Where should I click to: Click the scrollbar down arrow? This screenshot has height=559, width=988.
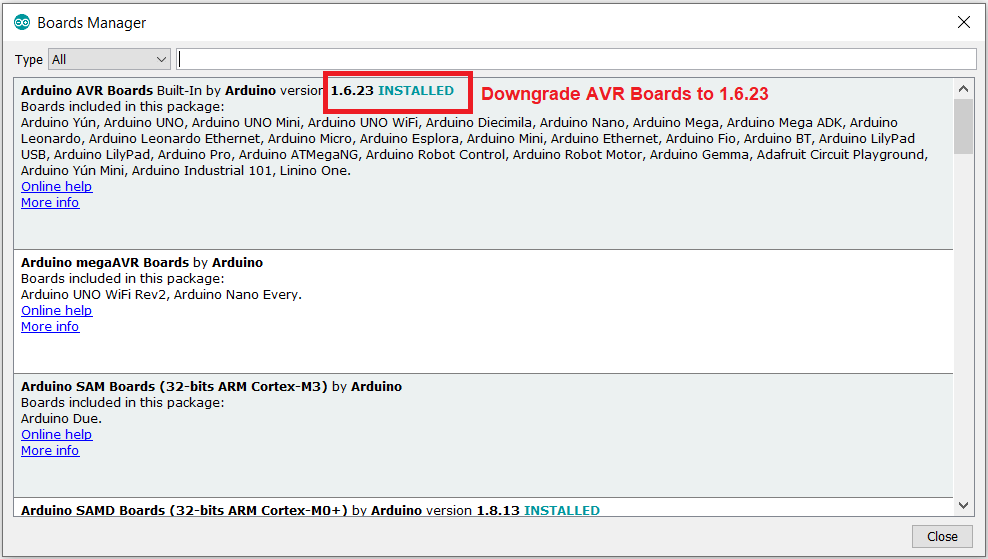[963, 505]
